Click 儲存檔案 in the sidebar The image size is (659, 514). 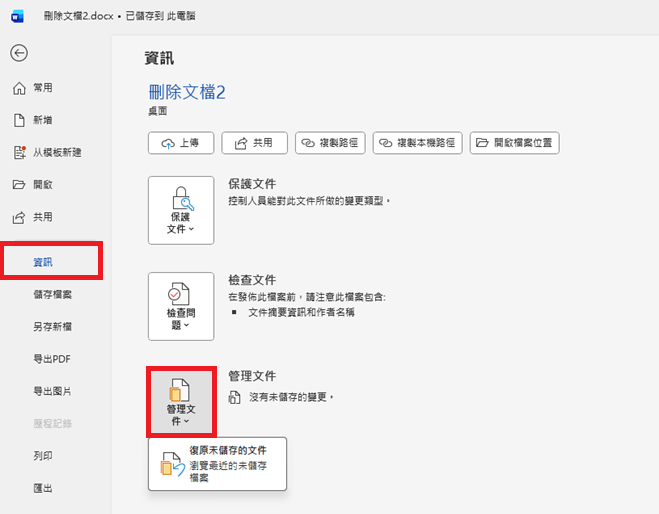coord(52,294)
